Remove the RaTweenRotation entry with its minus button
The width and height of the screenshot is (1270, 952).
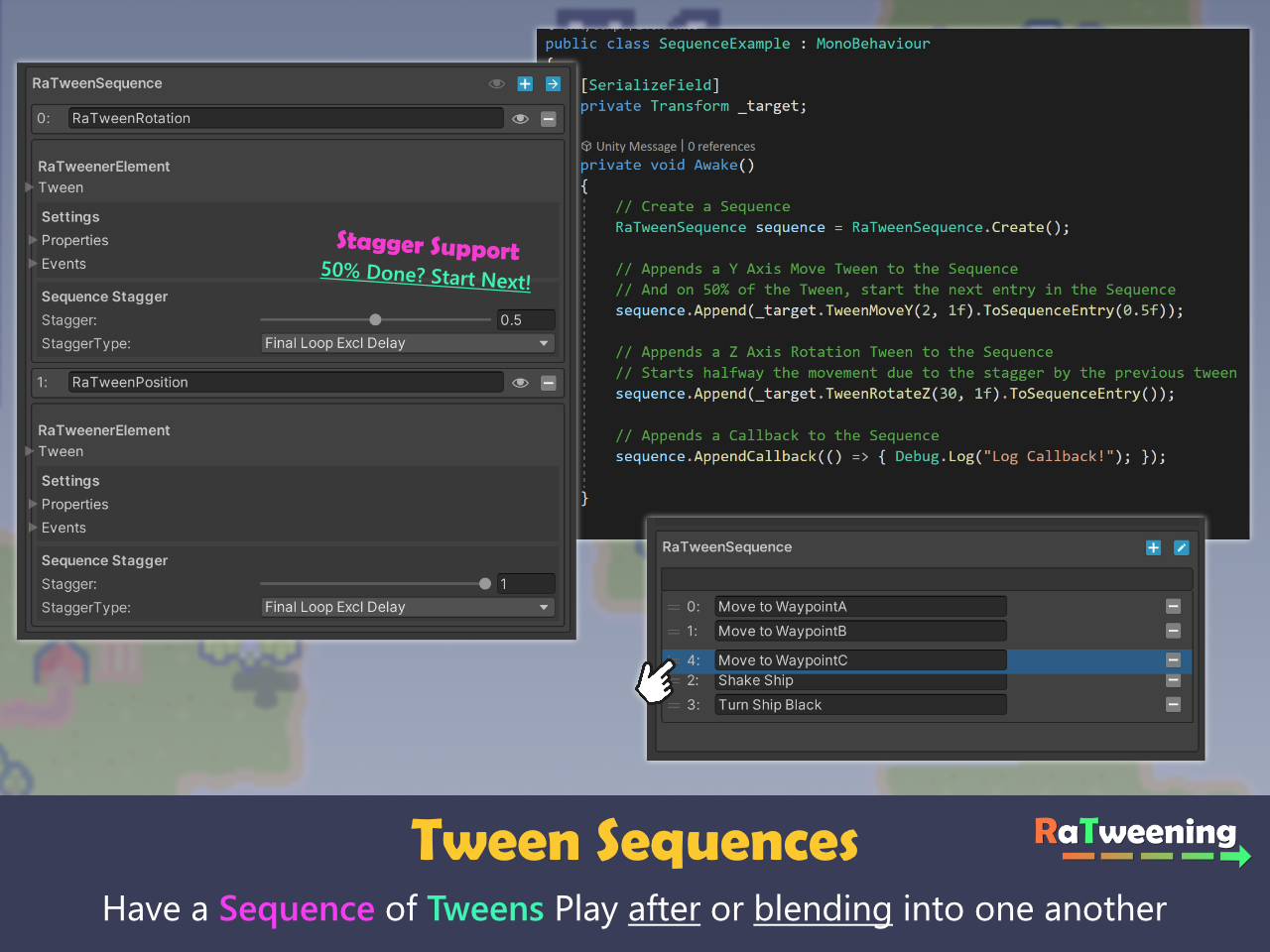coord(548,119)
